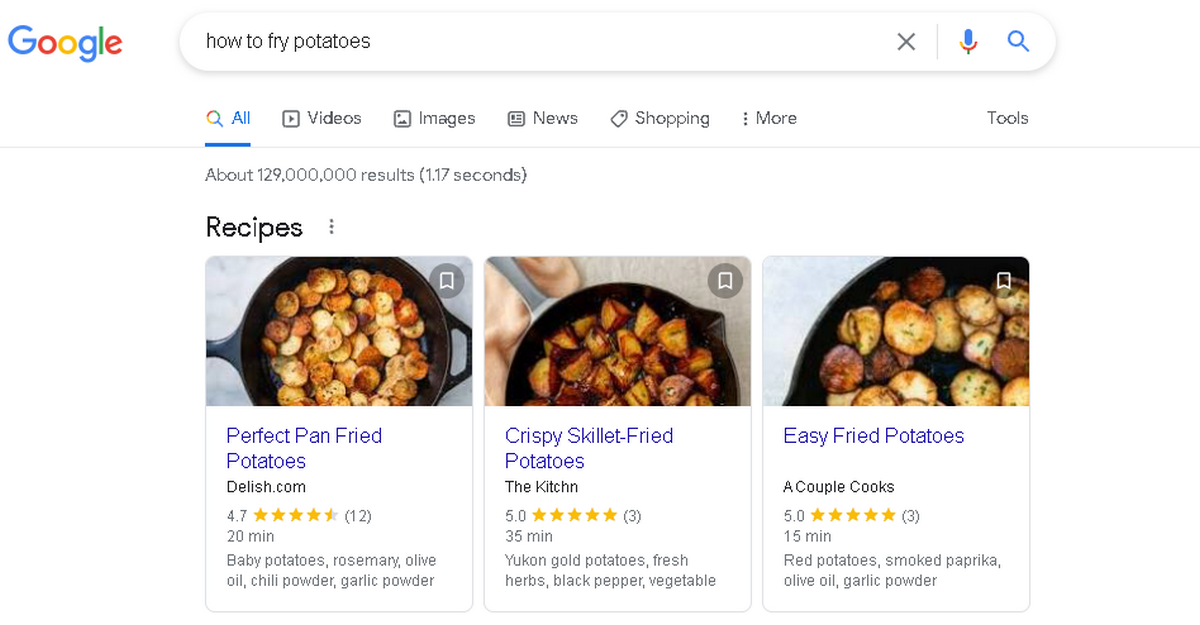
Task: Bookmark the Perfect Pan Fried Potatoes recipe
Action: [x=447, y=281]
